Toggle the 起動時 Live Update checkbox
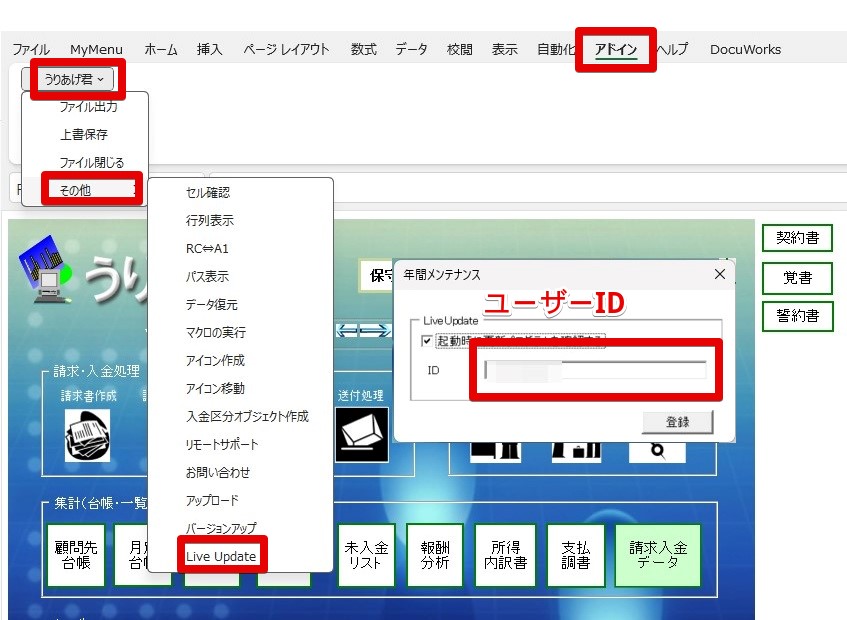The height and width of the screenshot is (620, 847). pos(427,341)
